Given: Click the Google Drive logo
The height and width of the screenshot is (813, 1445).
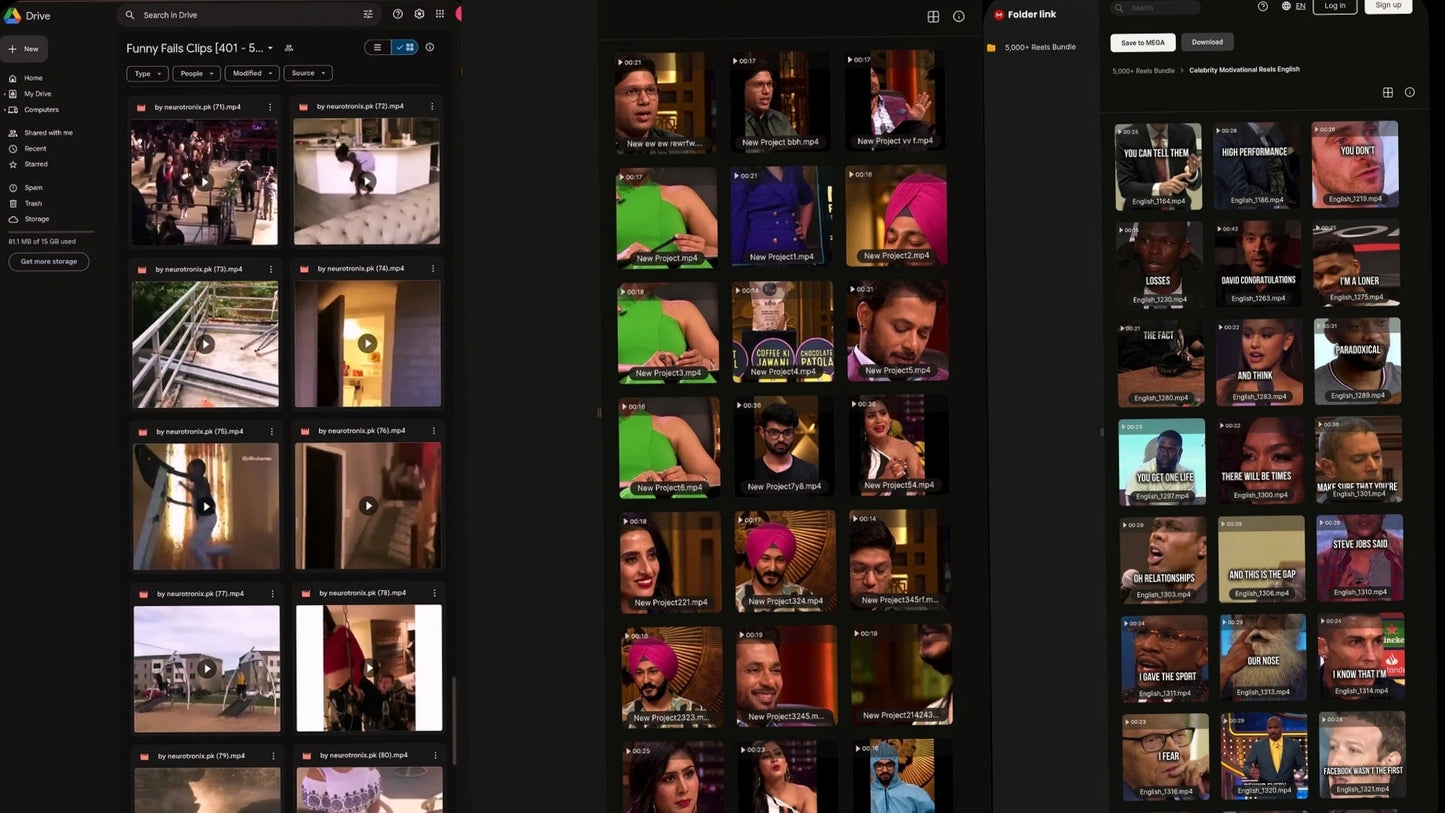Looking at the screenshot, I should click(13, 15).
